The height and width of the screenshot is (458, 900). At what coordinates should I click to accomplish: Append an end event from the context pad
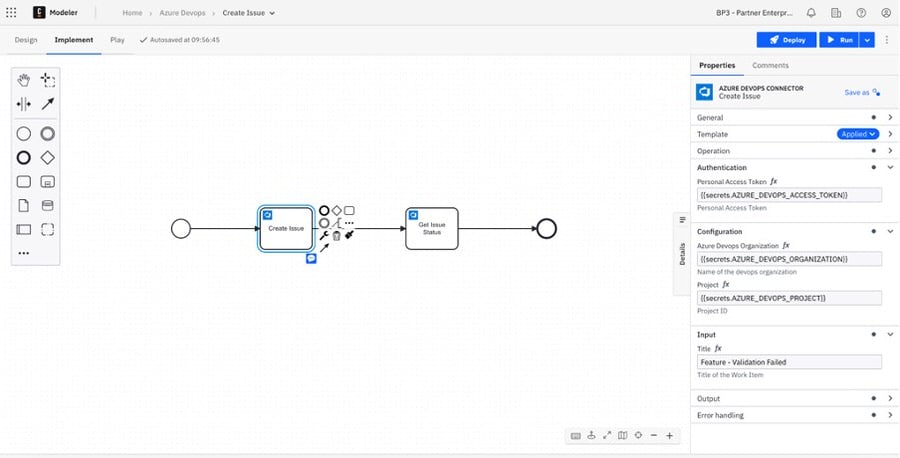324,211
